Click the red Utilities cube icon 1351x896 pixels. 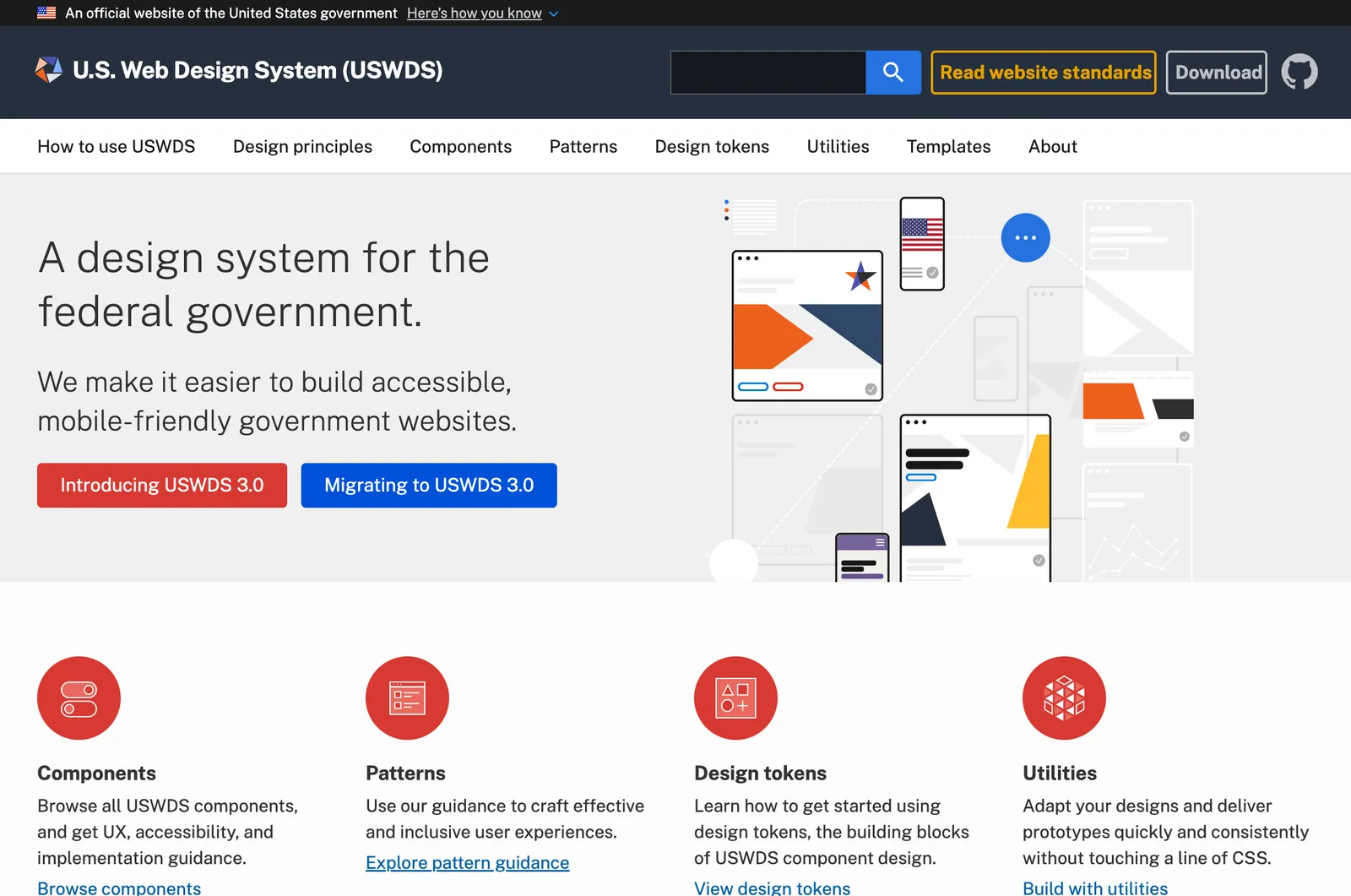tap(1064, 698)
